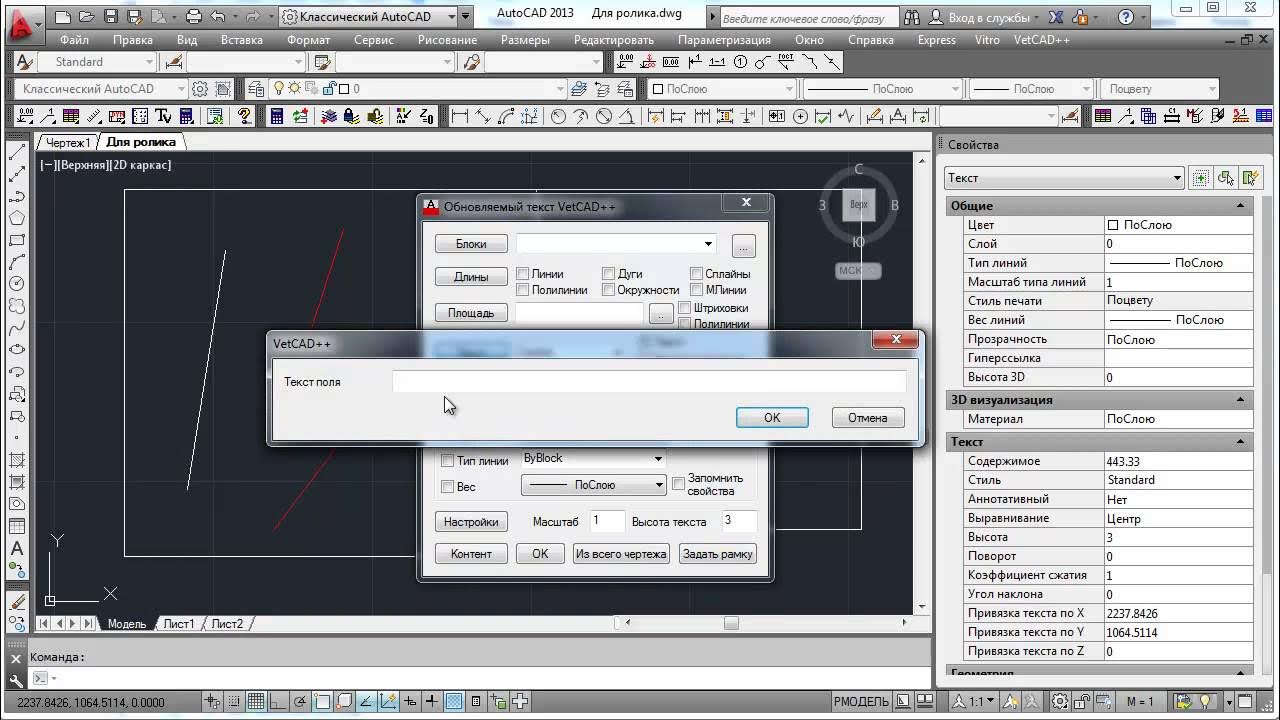The image size is (1280, 720).
Task: Enable the МЛинии checkbox
Action: (x=696, y=289)
